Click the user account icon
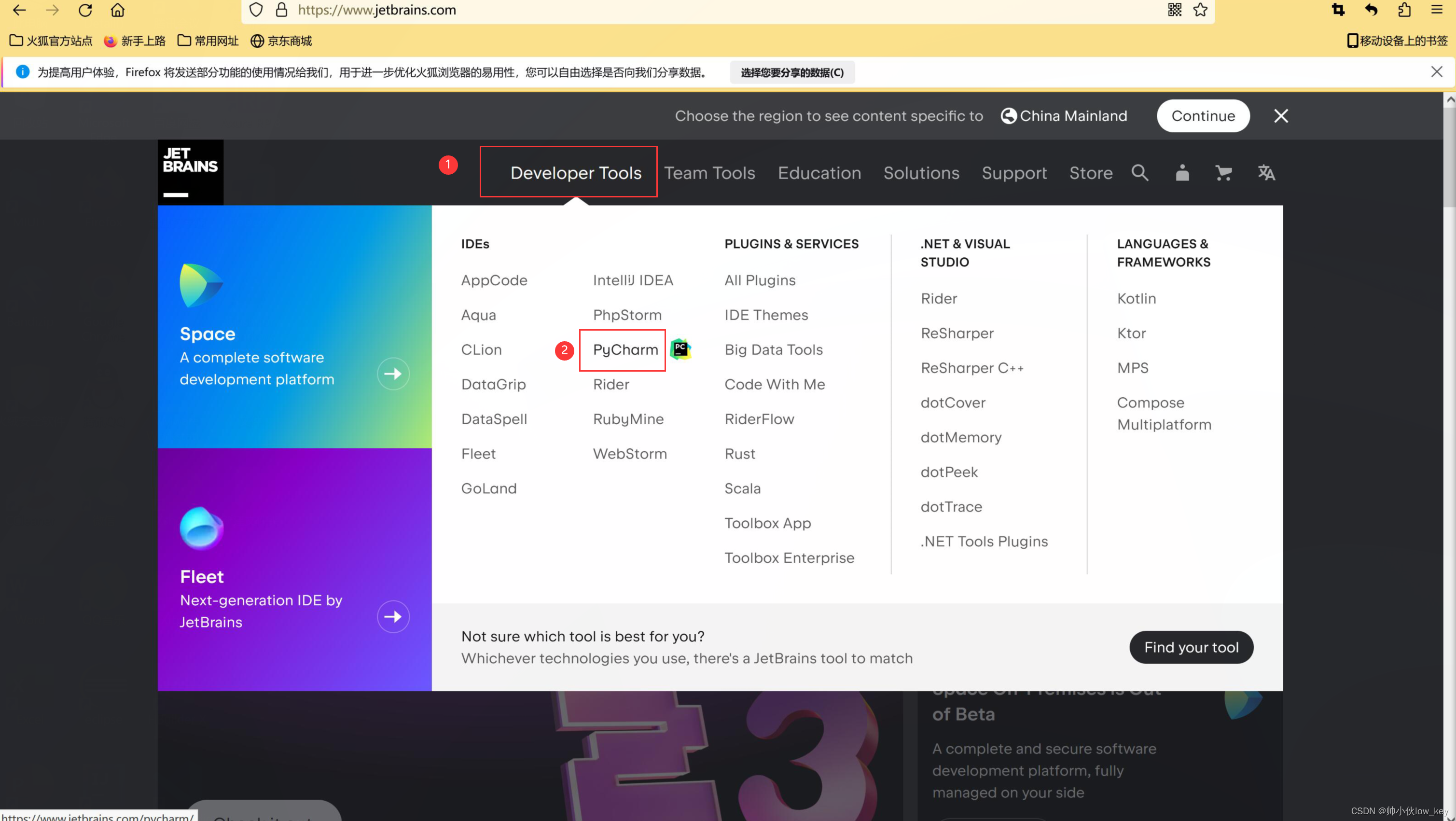The width and height of the screenshot is (1456, 821). pos(1182,173)
